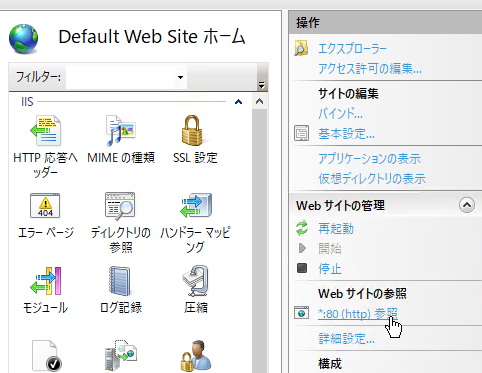The image size is (482, 373).
Task: Open the MIME の種類 feature icon
Action: click(121, 130)
